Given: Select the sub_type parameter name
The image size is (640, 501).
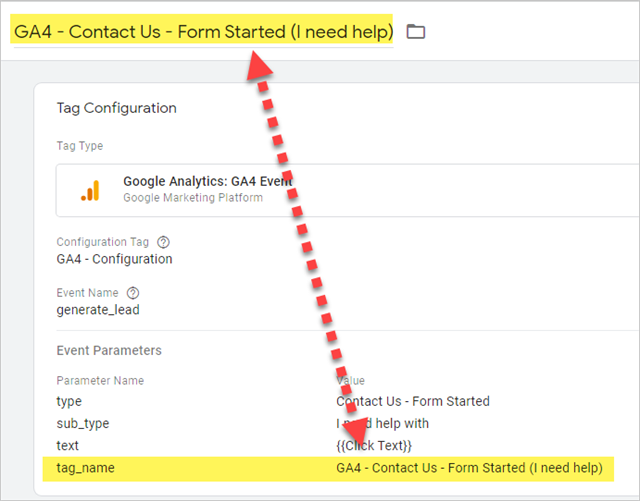Looking at the screenshot, I should pyautogui.click(x=83, y=423).
